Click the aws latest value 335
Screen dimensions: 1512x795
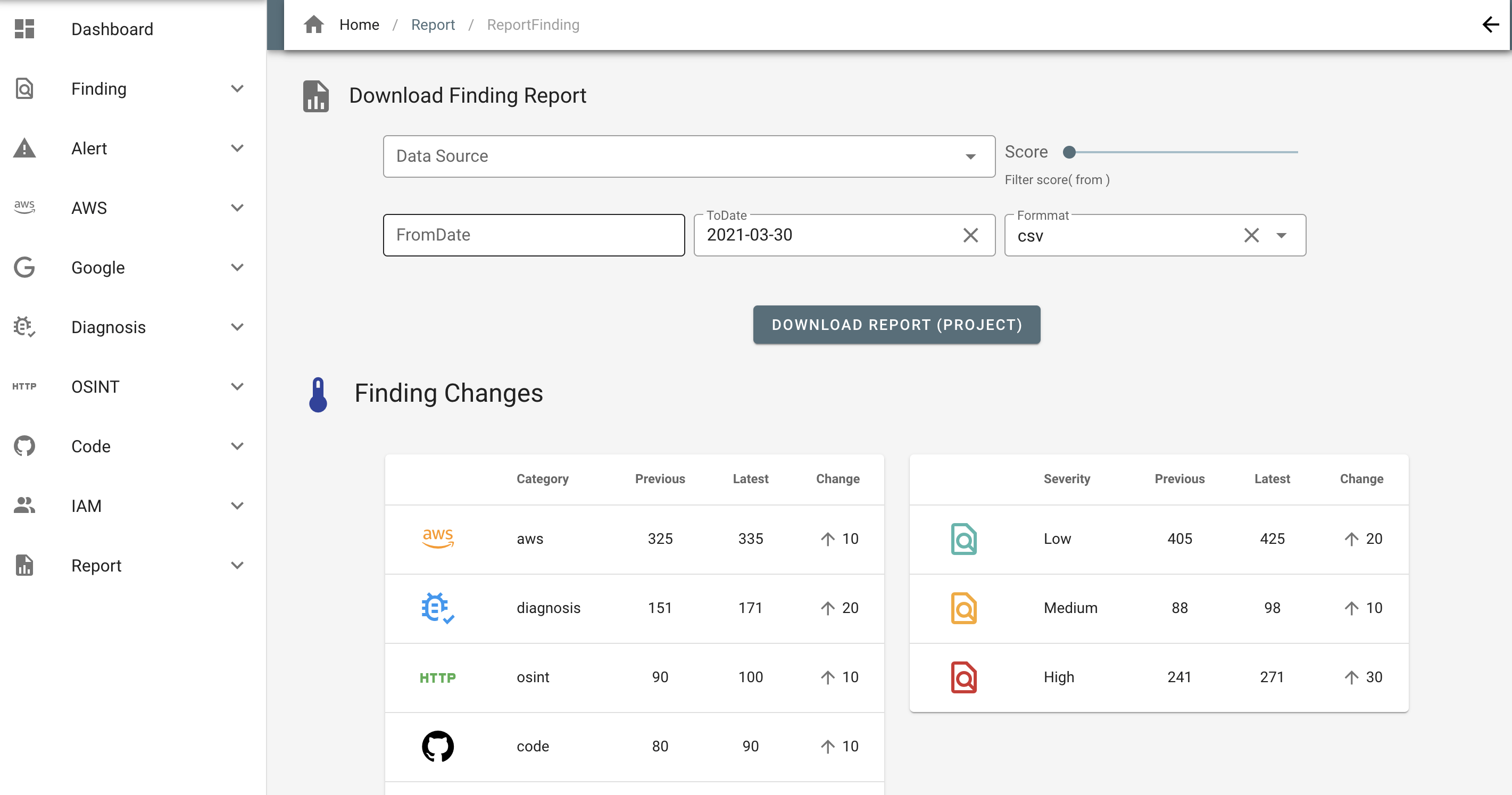coord(750,539)
